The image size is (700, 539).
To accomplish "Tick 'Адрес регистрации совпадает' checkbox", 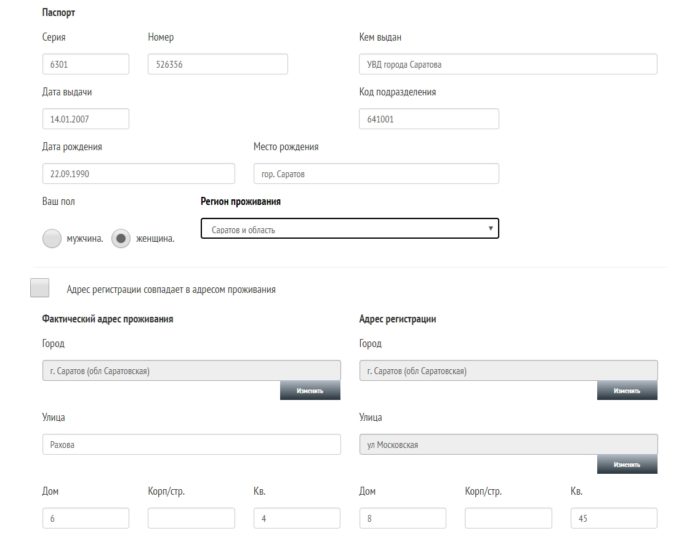I will click(x=40, y=288).
